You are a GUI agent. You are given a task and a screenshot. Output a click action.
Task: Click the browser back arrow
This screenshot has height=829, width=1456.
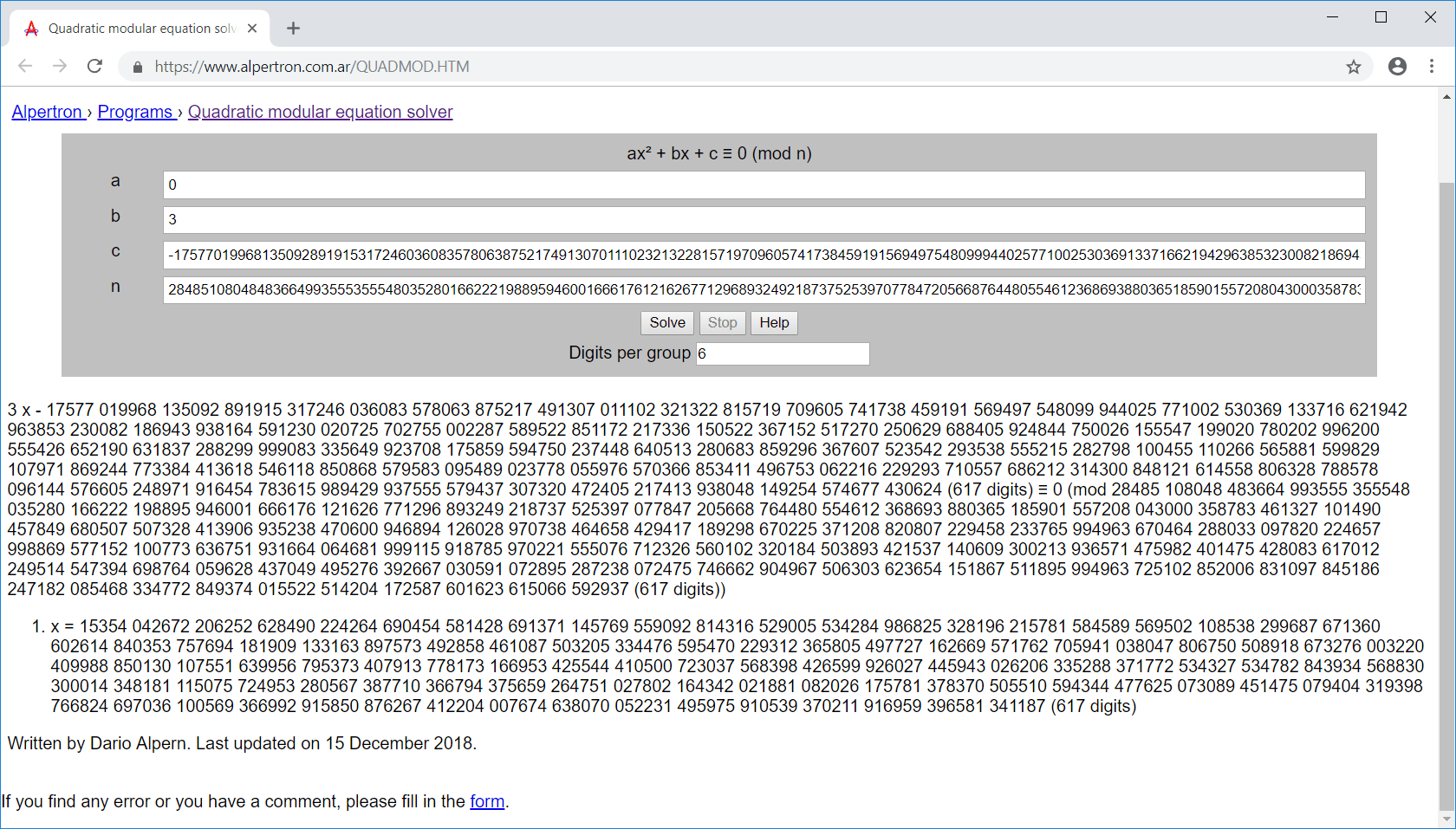[25, 67]
